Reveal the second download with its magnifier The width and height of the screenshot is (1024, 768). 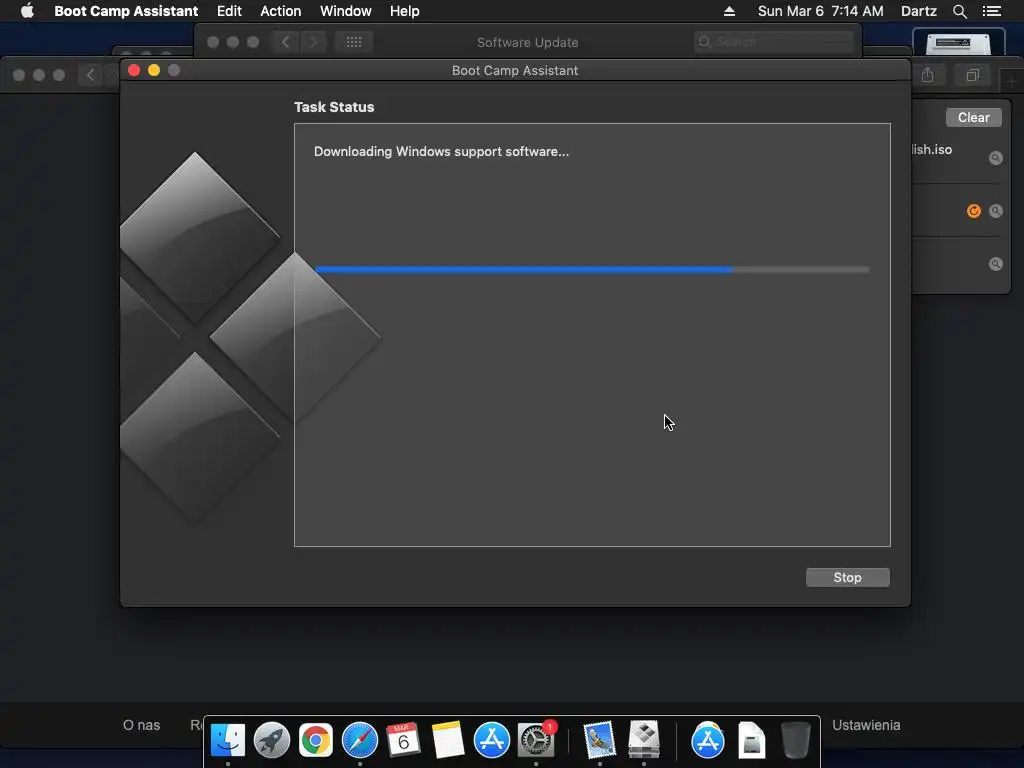tap(995, 211)
